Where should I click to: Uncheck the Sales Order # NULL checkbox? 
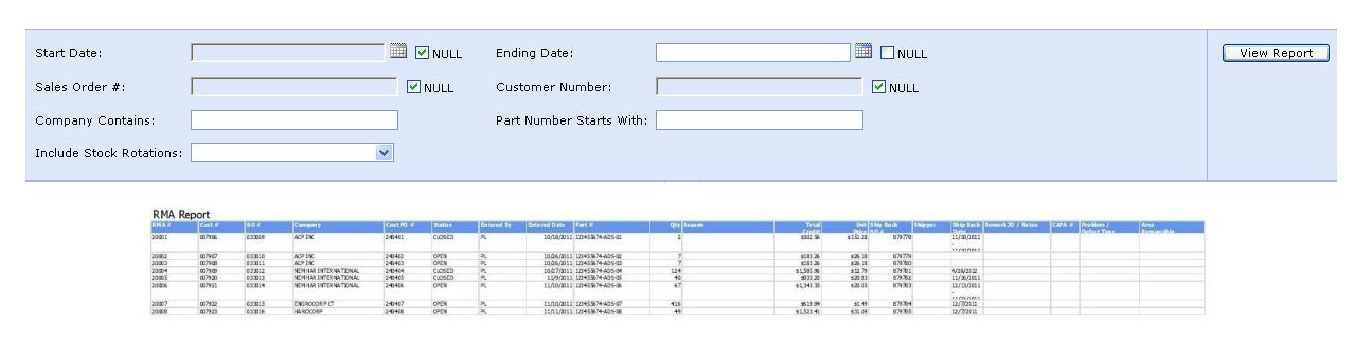415,87
